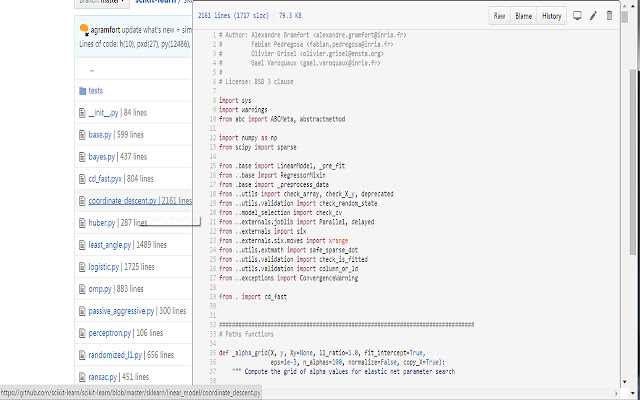Open the file History
Screen dimensions: 640x400
pyautogui.click(x=551, y=16)
